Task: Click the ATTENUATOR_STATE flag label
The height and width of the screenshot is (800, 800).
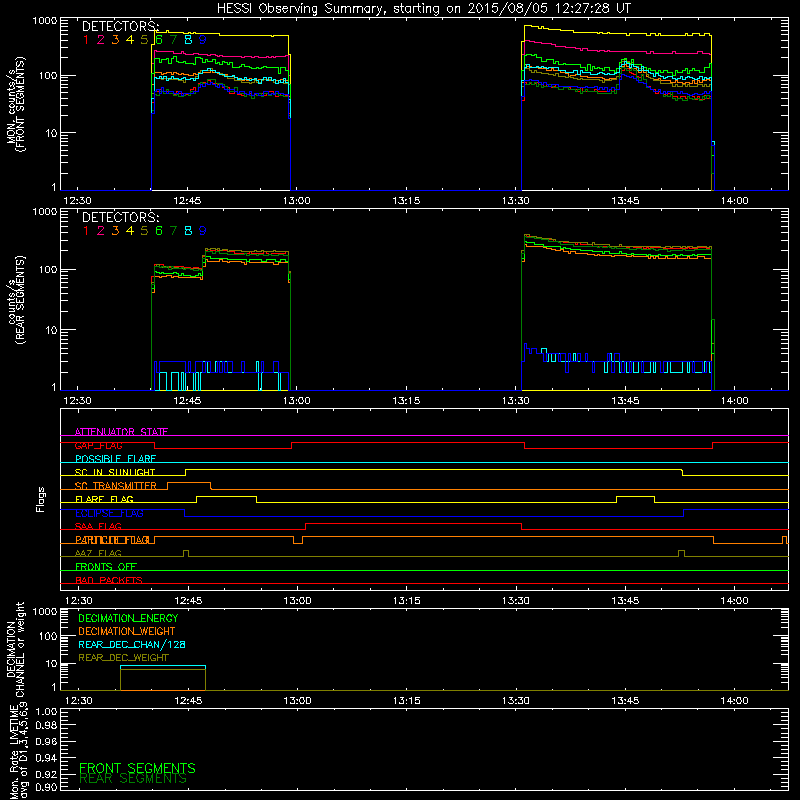Action: [x=121, y=432]
